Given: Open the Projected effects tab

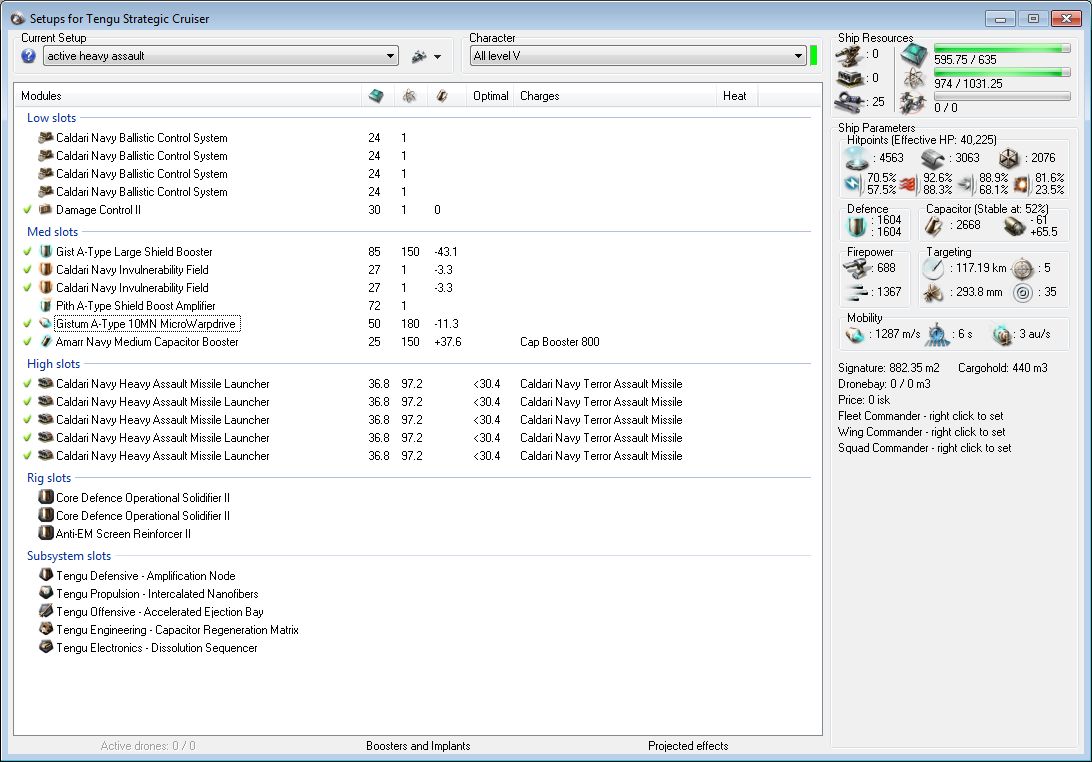Looking at the screenshot, I should pos(688,746).
